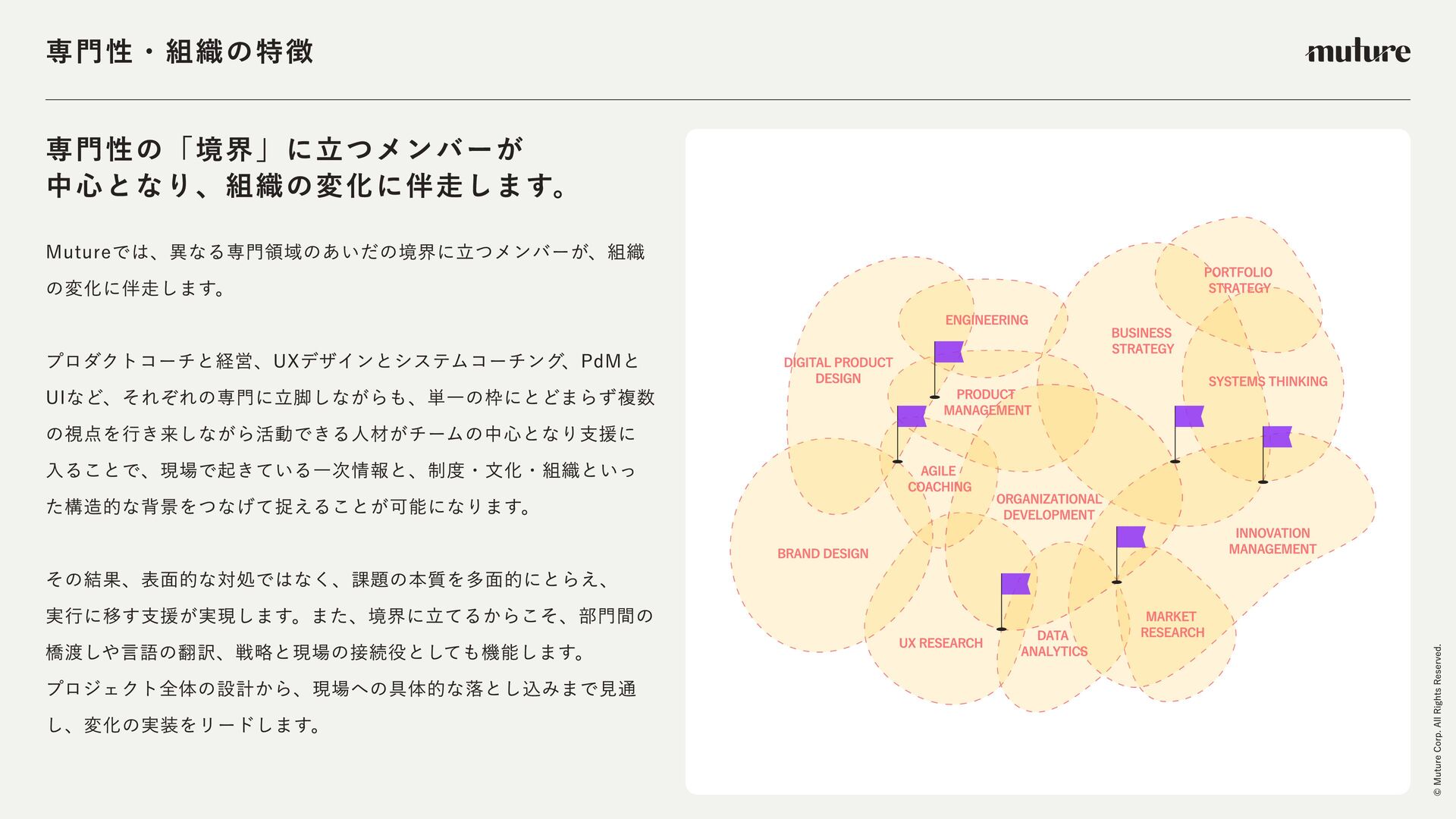The width and height of the screenshot is (1456, 819).
Task: Click the purple flag under Systems Thinking
Action: coord(1276,437)
